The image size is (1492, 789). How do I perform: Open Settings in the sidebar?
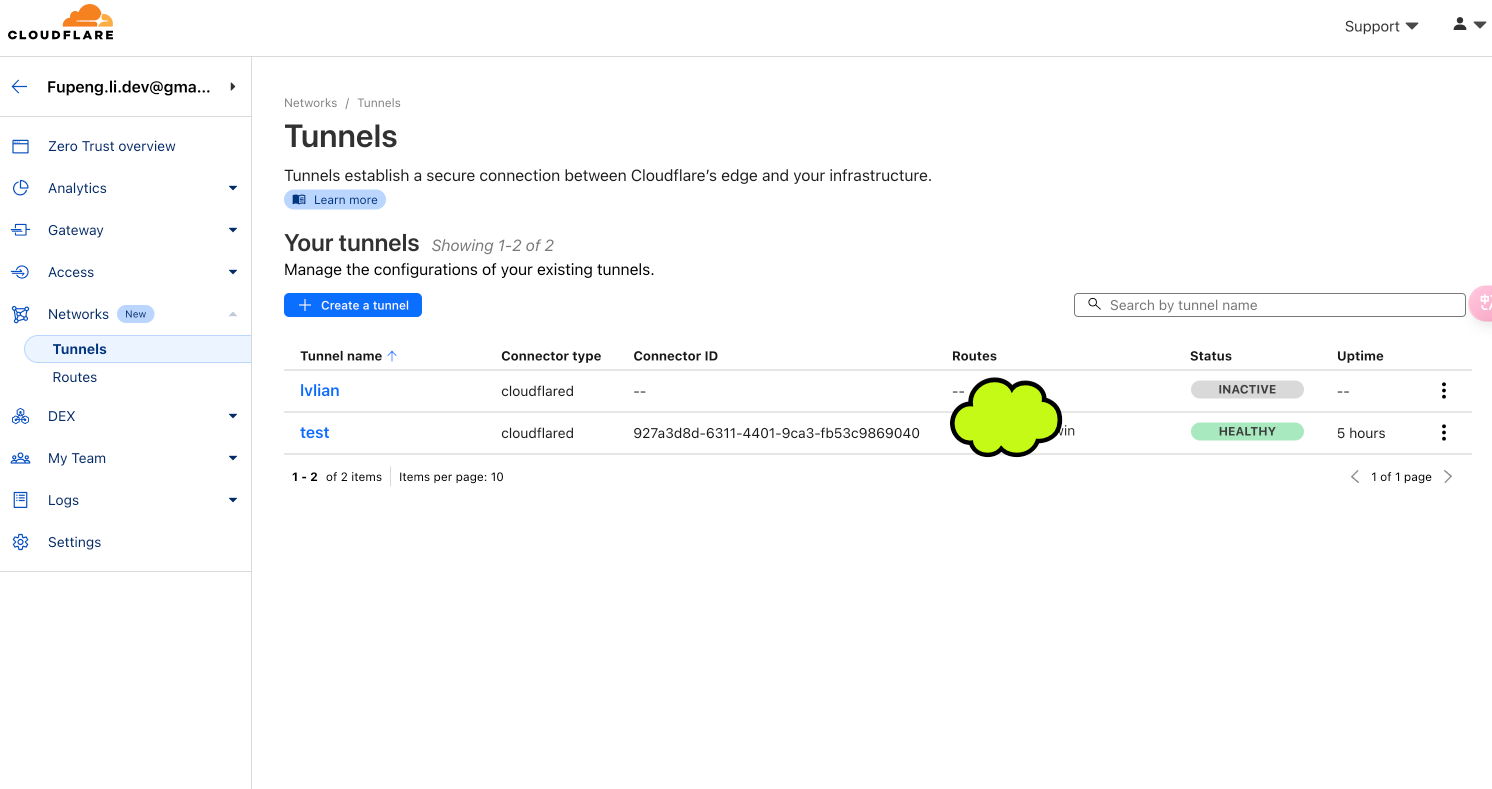tap(75, 542)
